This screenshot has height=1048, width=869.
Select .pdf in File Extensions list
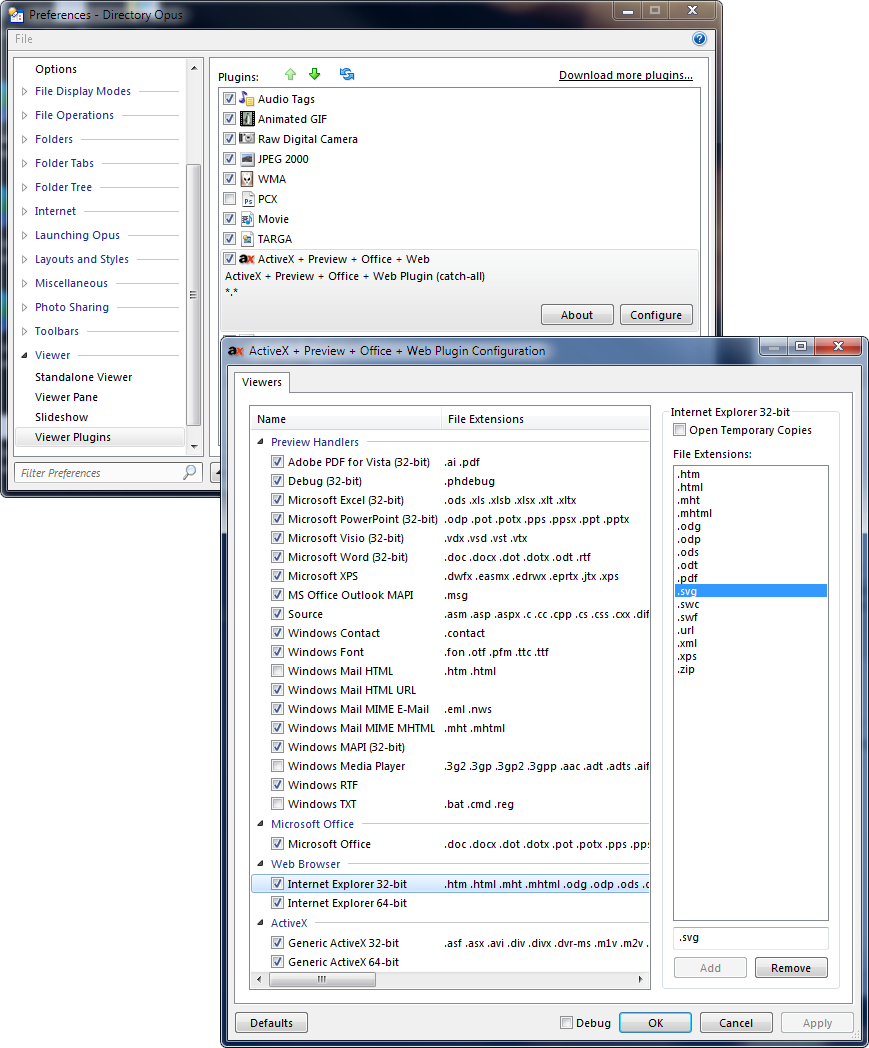751,578
